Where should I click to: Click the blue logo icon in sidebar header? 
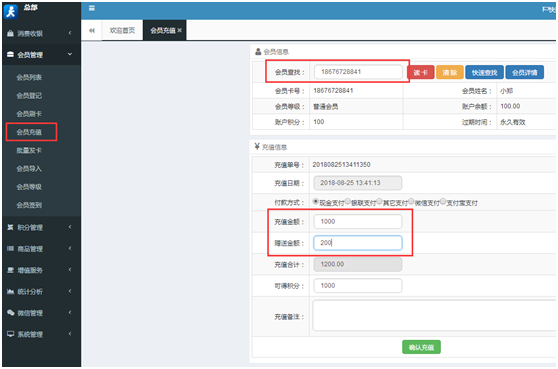[x=11, y=11]
